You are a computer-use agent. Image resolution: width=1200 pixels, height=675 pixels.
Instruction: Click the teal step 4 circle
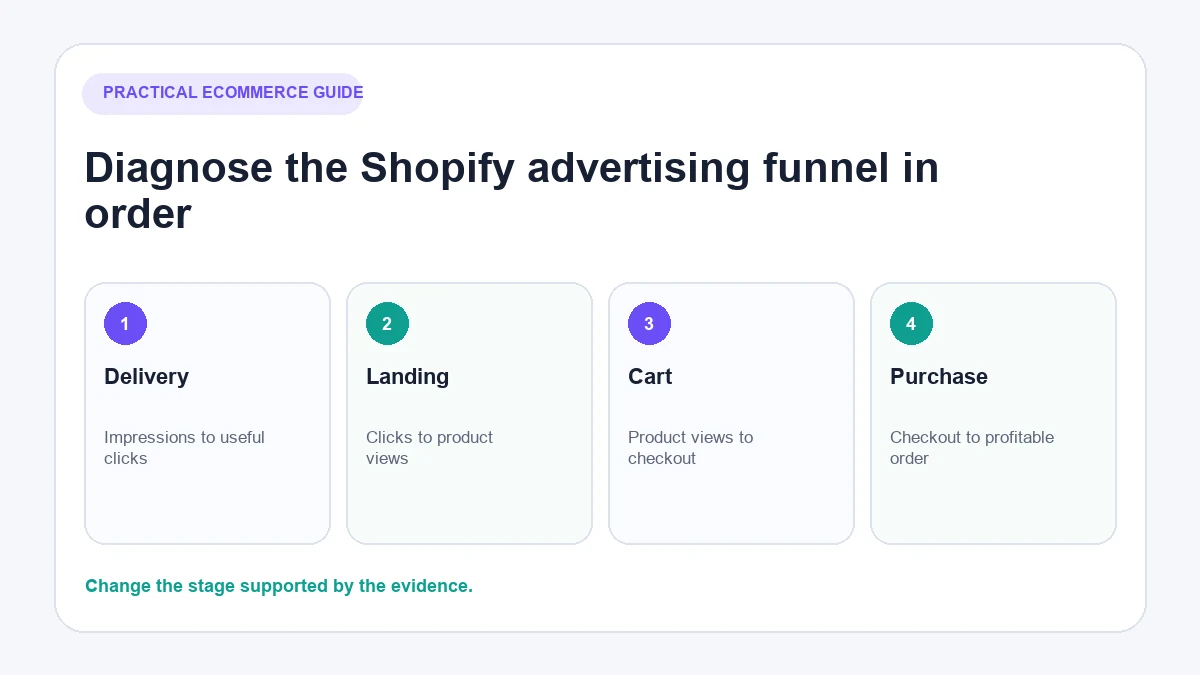pyautogui.click(x=911, y=324)
